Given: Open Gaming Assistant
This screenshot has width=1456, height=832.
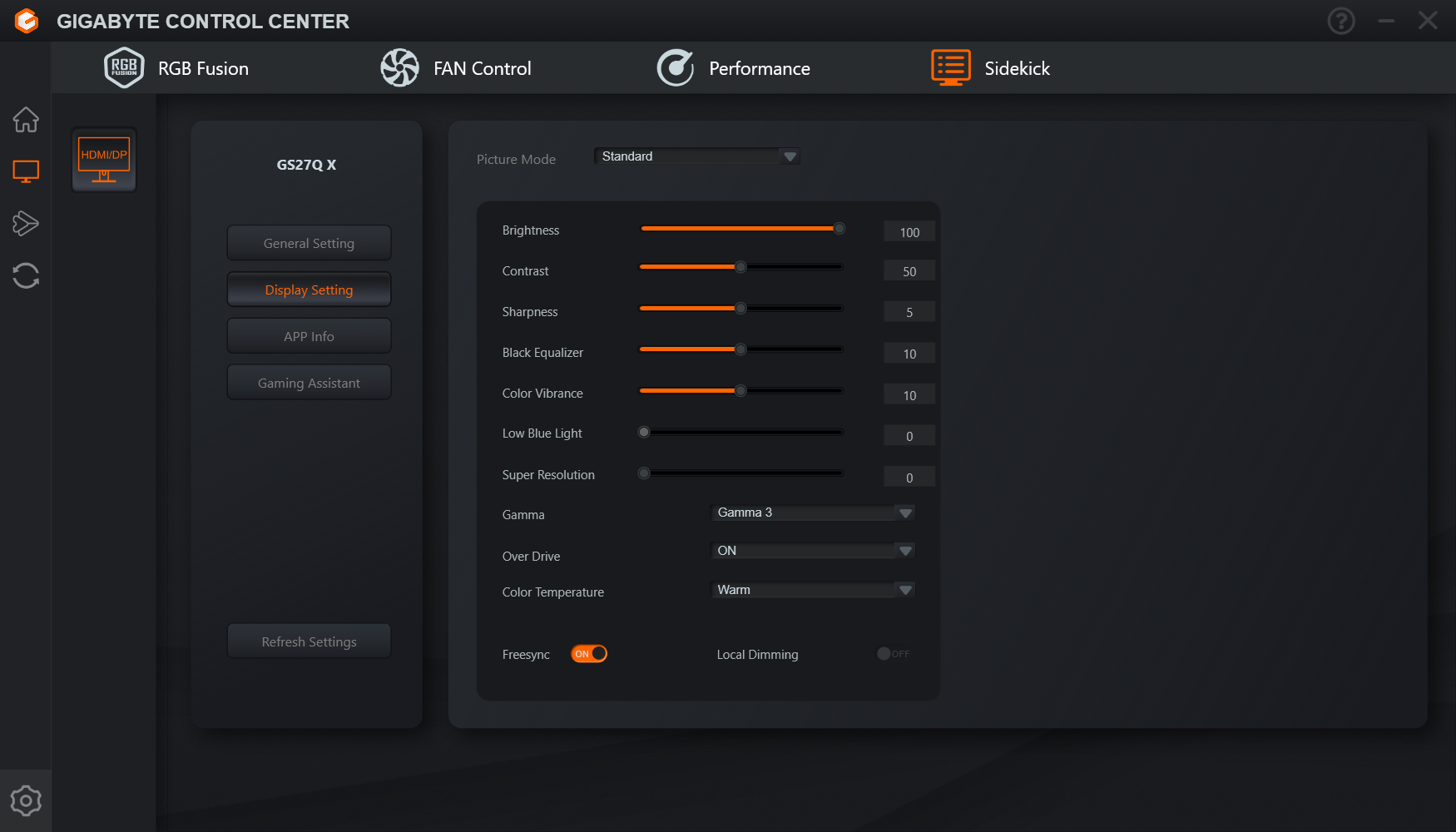Looking at the screenshot, I should [x=309, y=383].
